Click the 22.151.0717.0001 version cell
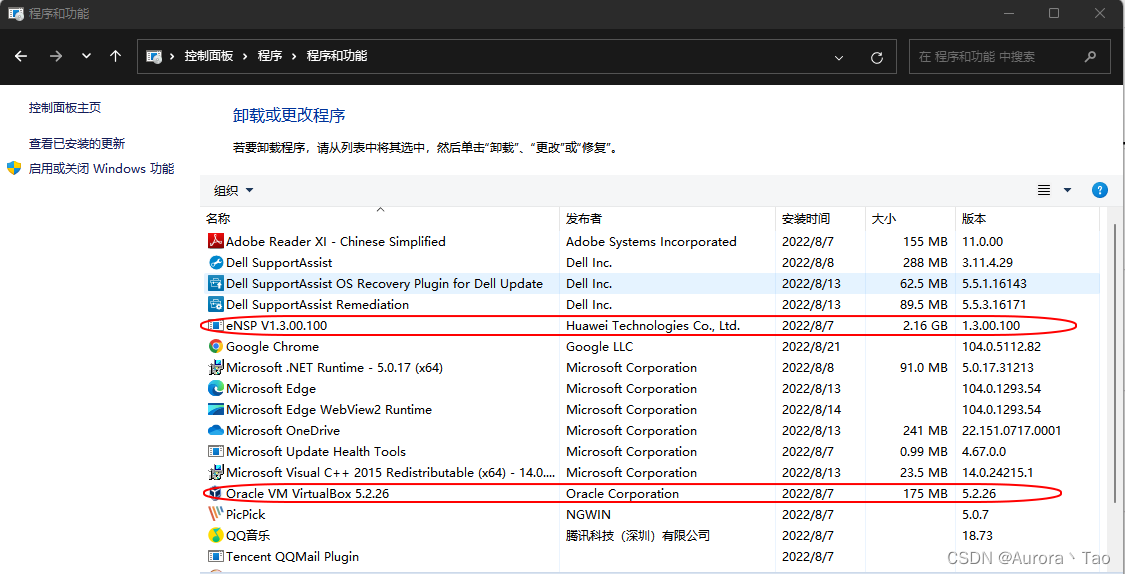1125x574 pixels. 1012,430
